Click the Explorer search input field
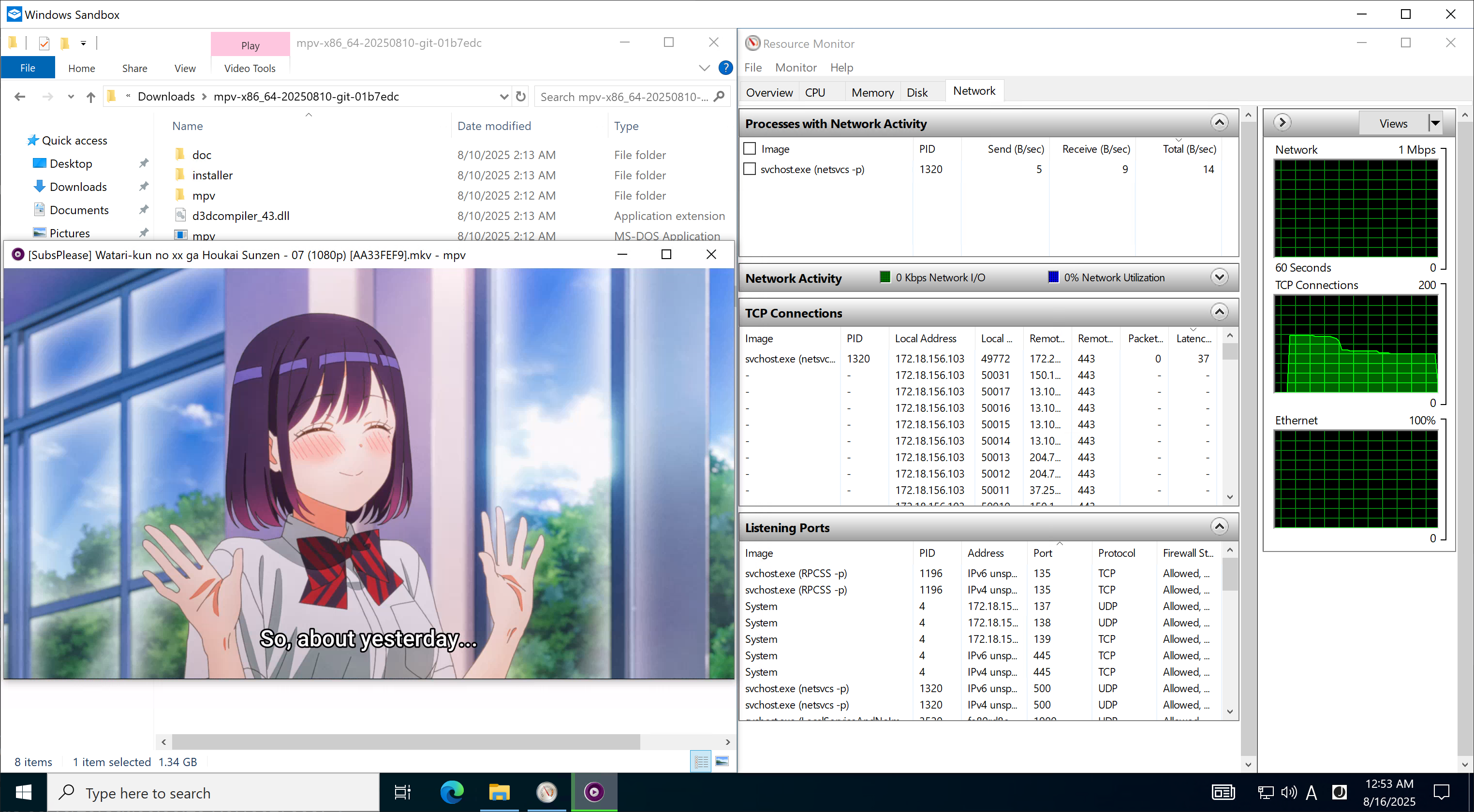Viewport: 1474px width, 812px height. pos(624,97)
